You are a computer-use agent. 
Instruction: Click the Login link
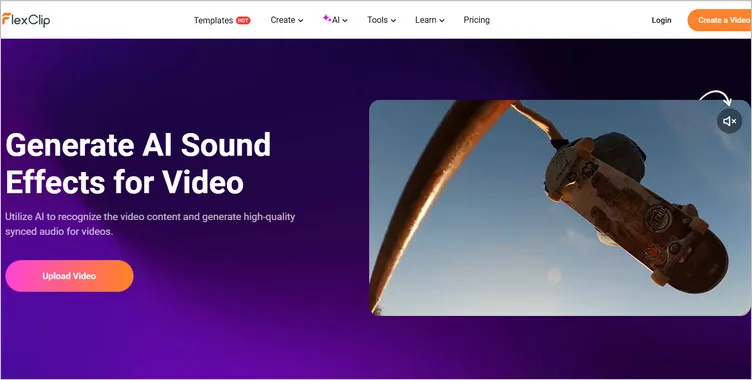click(661, 20)
